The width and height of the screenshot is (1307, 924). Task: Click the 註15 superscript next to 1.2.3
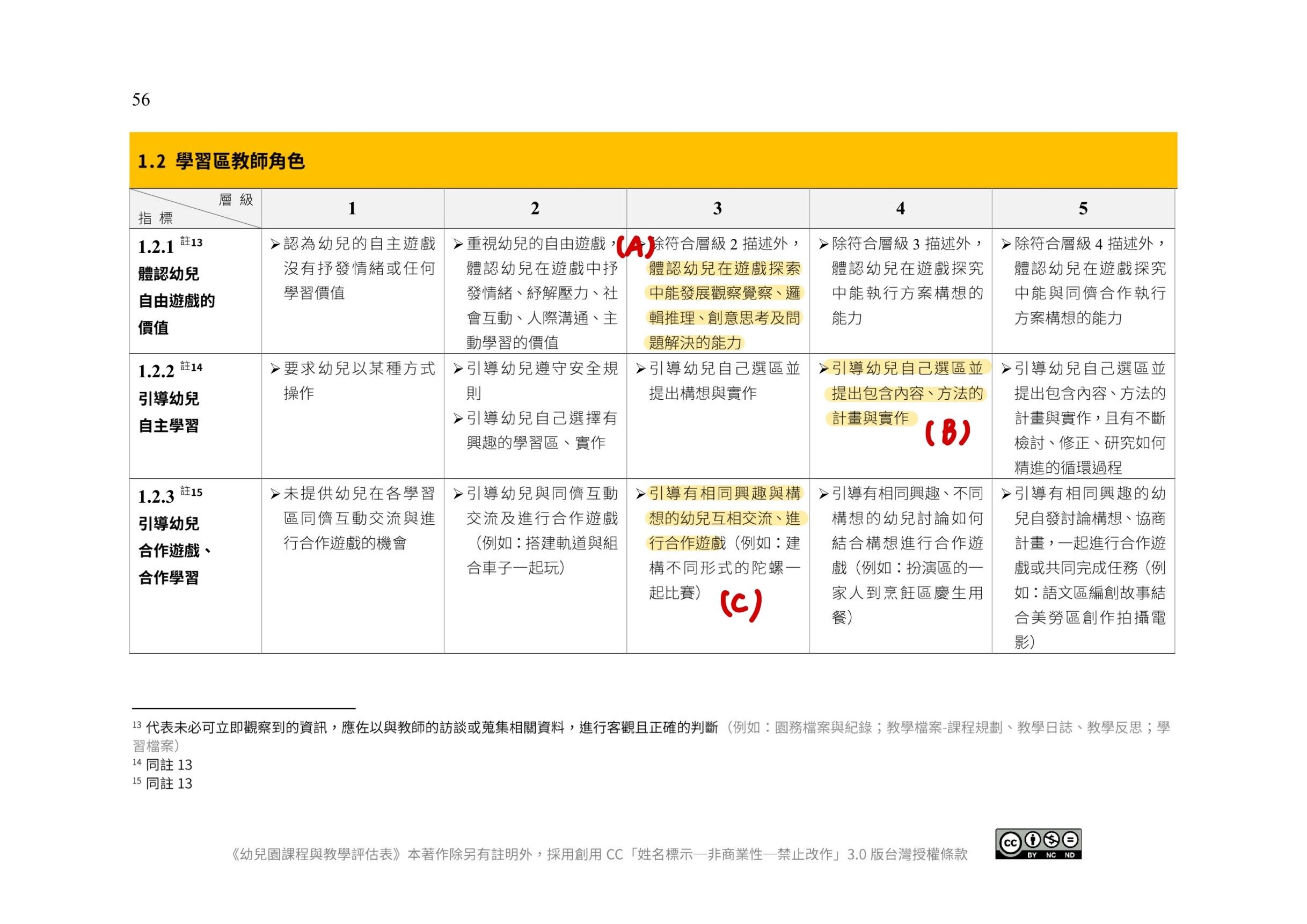pos(191,492)
